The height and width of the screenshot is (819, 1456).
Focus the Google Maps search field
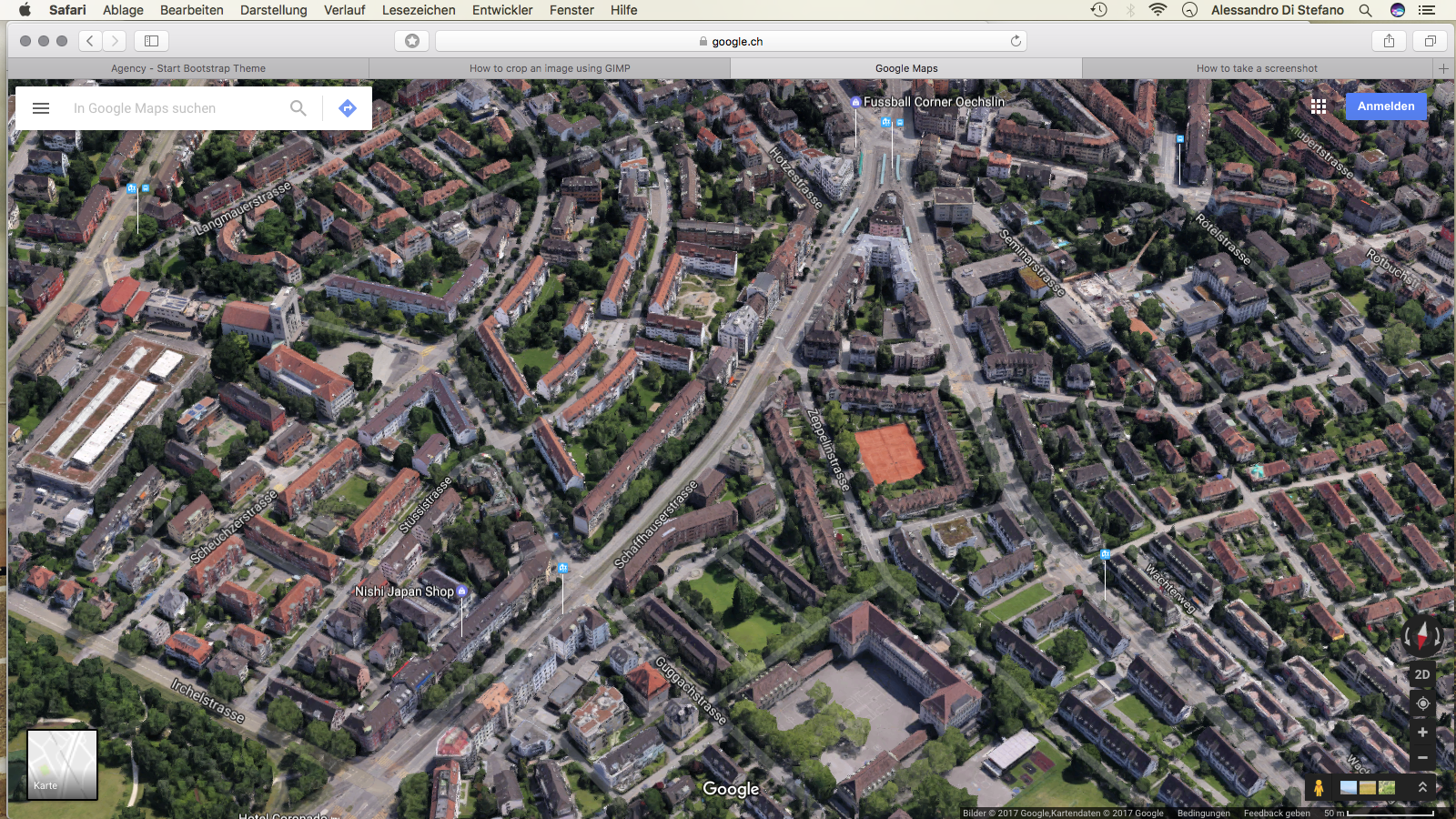point(177,108)
